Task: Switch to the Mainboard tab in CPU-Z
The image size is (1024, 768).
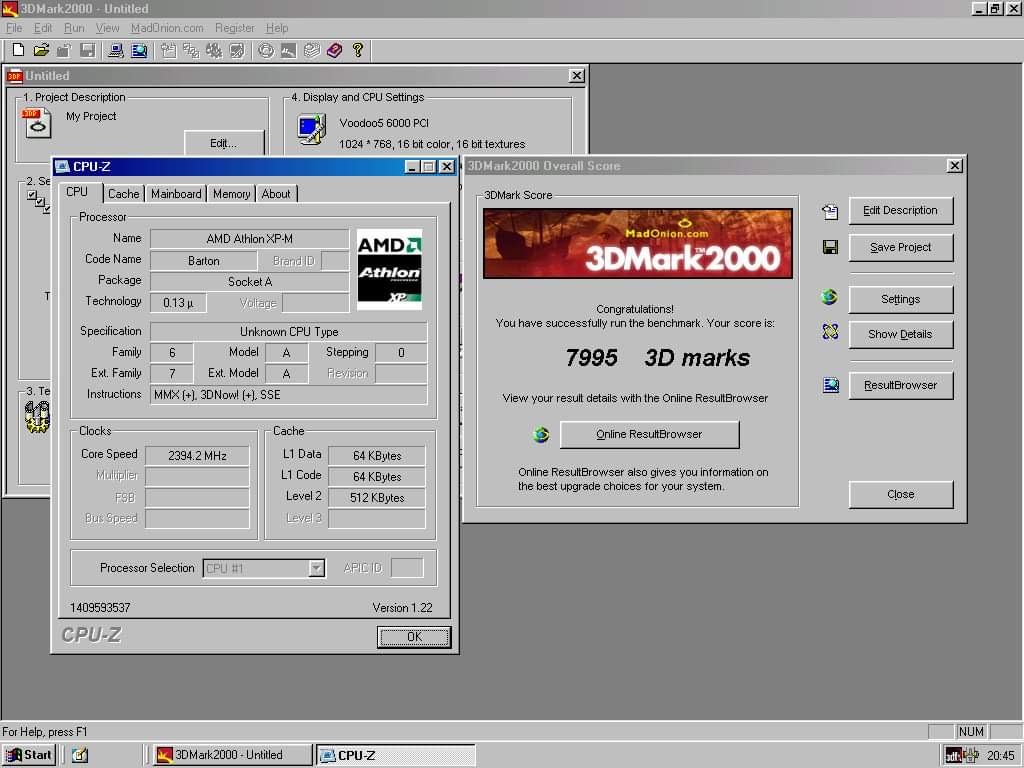Action: tap(176, 194)
